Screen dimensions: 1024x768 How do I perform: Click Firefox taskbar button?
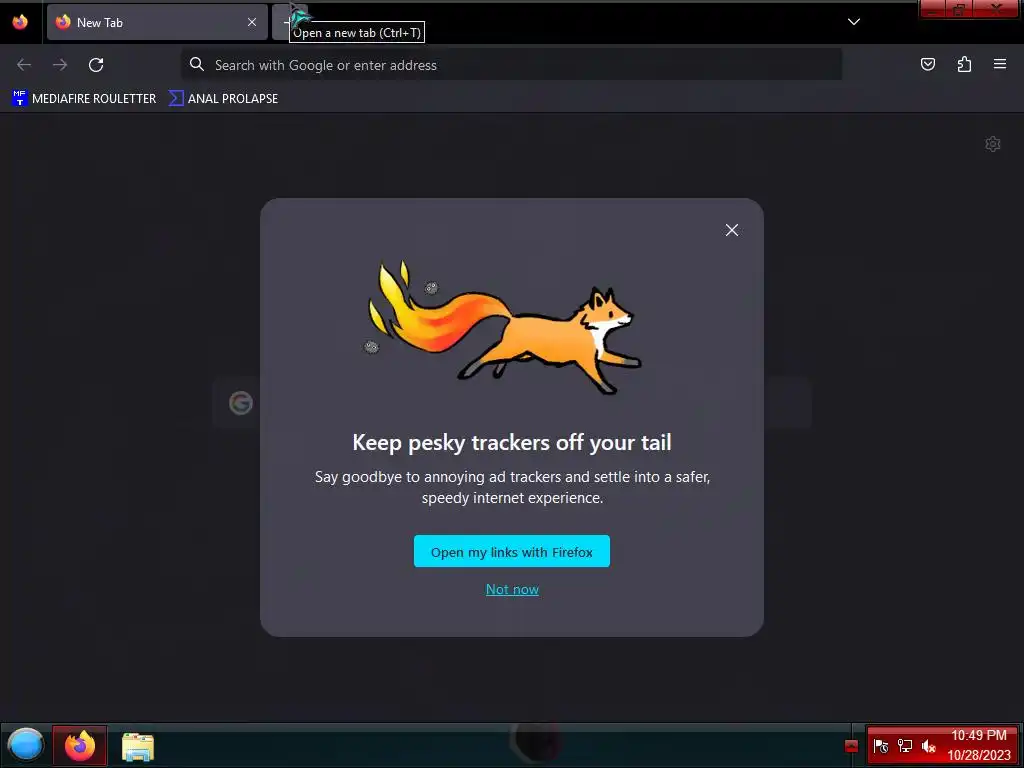(x=80, y=745)
